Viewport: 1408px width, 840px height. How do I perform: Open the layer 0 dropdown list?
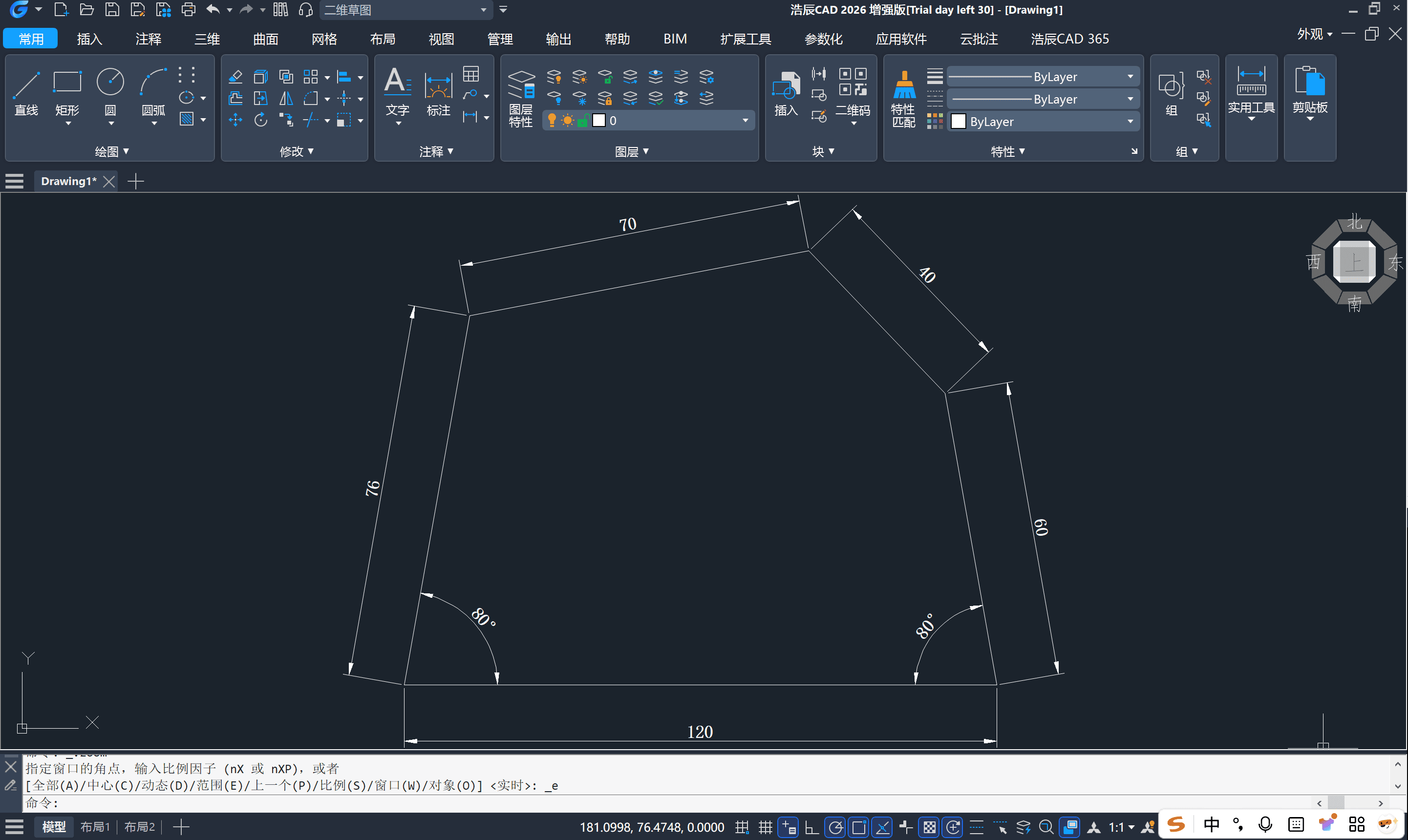[x=745, y=121]
